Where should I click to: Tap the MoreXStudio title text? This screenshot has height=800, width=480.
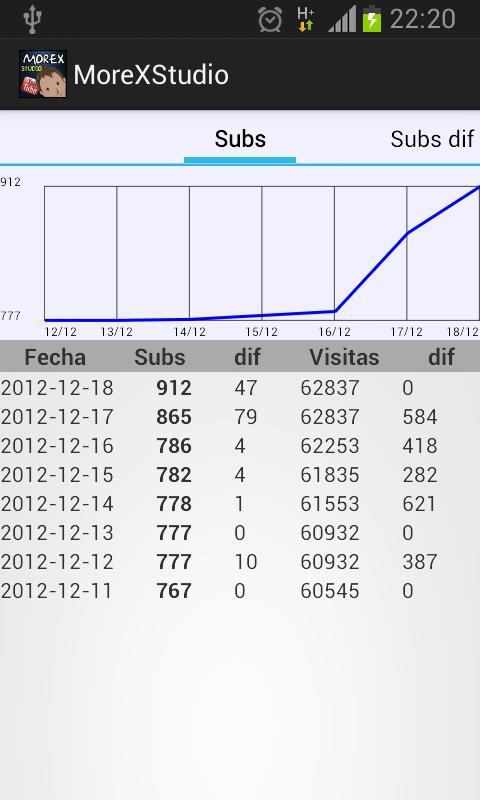pyautogui.click(x=151, y=74)
